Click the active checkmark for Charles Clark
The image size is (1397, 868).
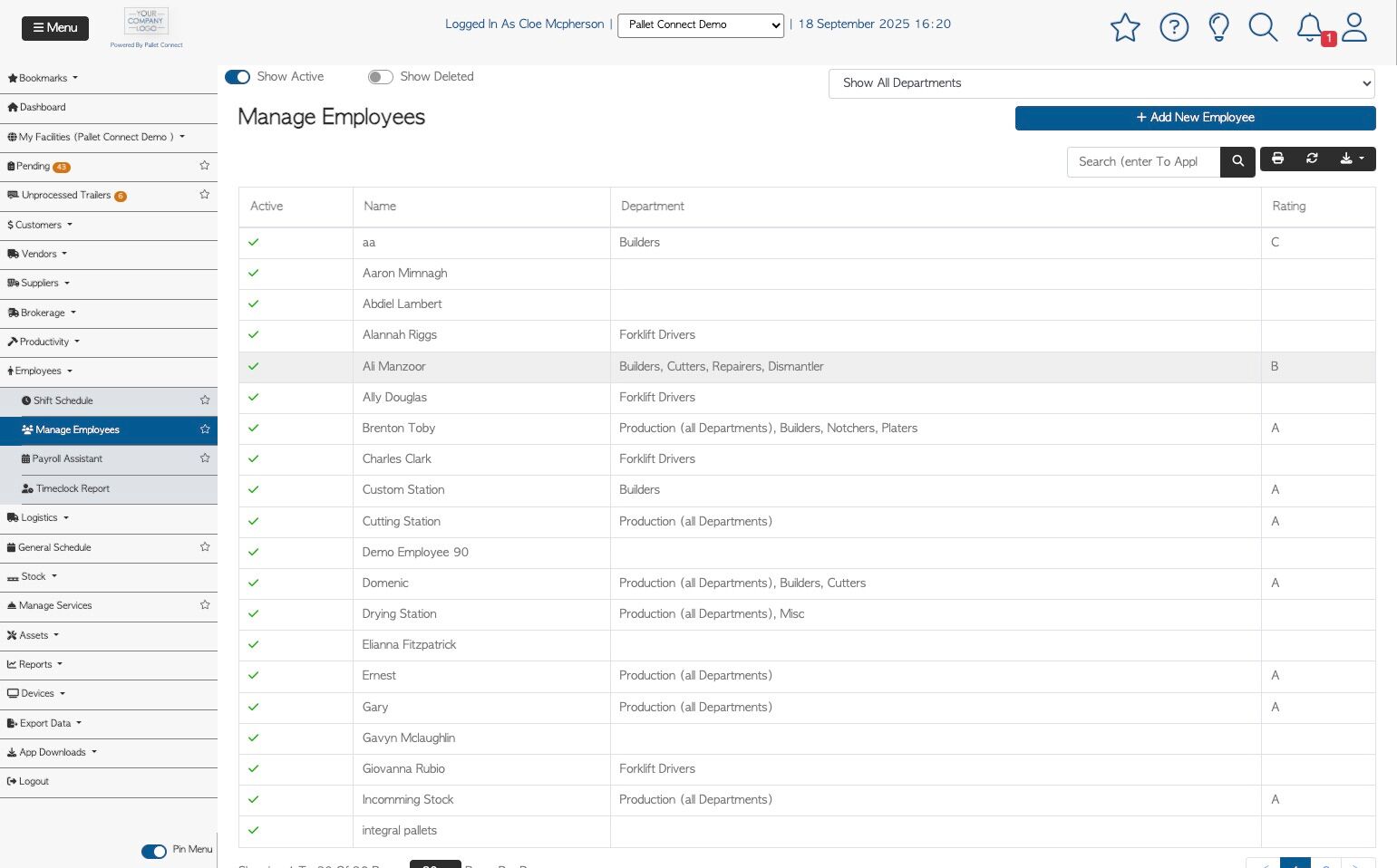coord(254,458)
